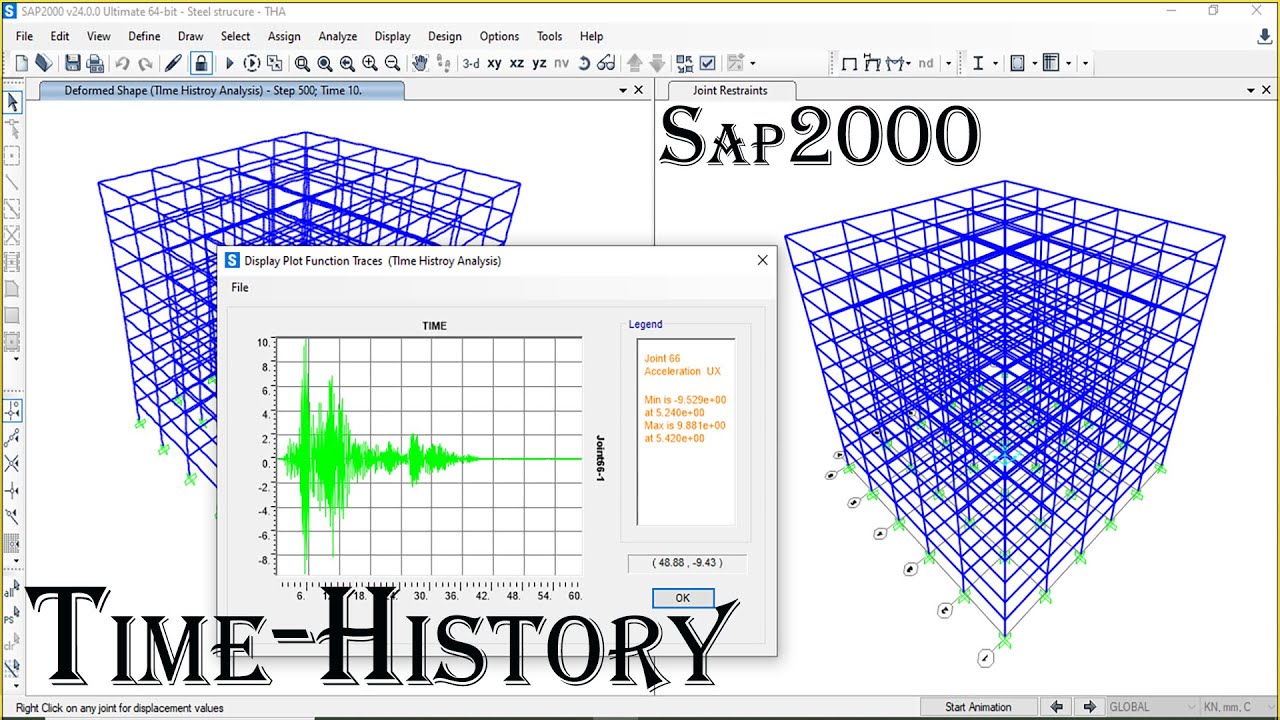Click the download arrow icon top right
Screen dimensions: 1280x720
1264,37
